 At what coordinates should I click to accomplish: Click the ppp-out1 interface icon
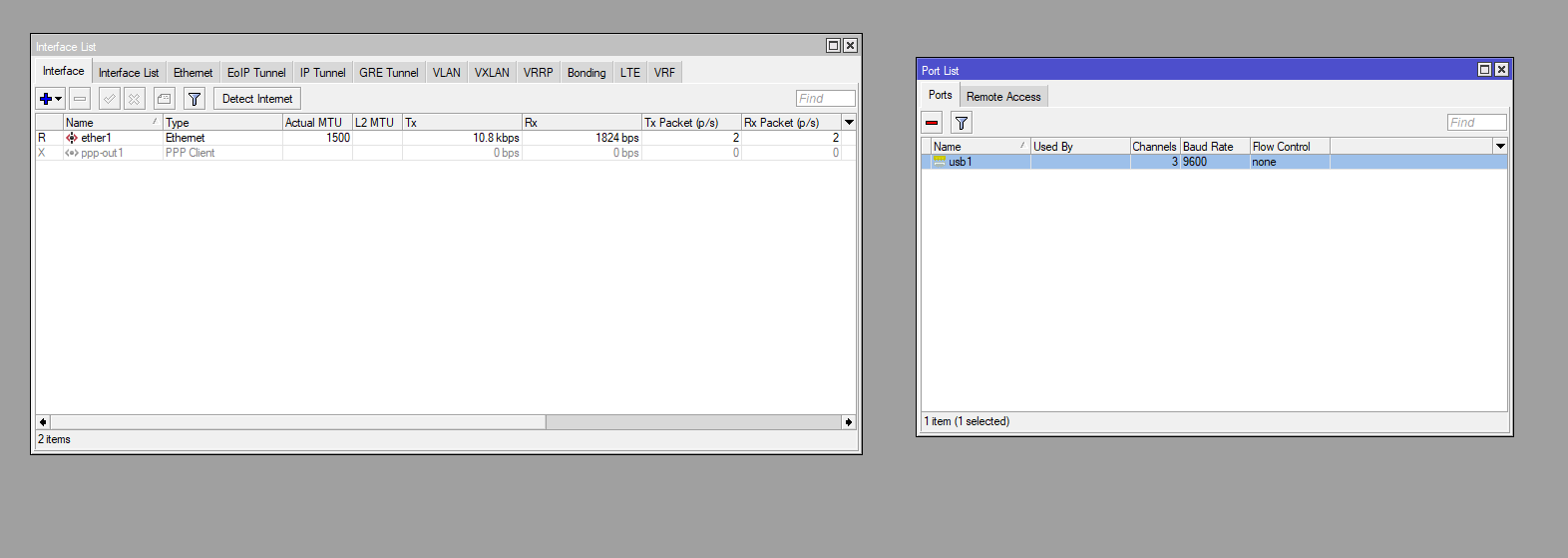coord(72,153)
